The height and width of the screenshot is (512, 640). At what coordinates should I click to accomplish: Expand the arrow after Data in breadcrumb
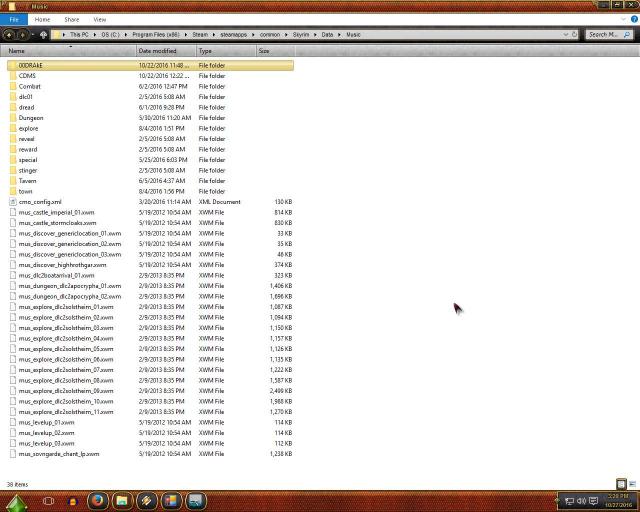pos(339,35)
